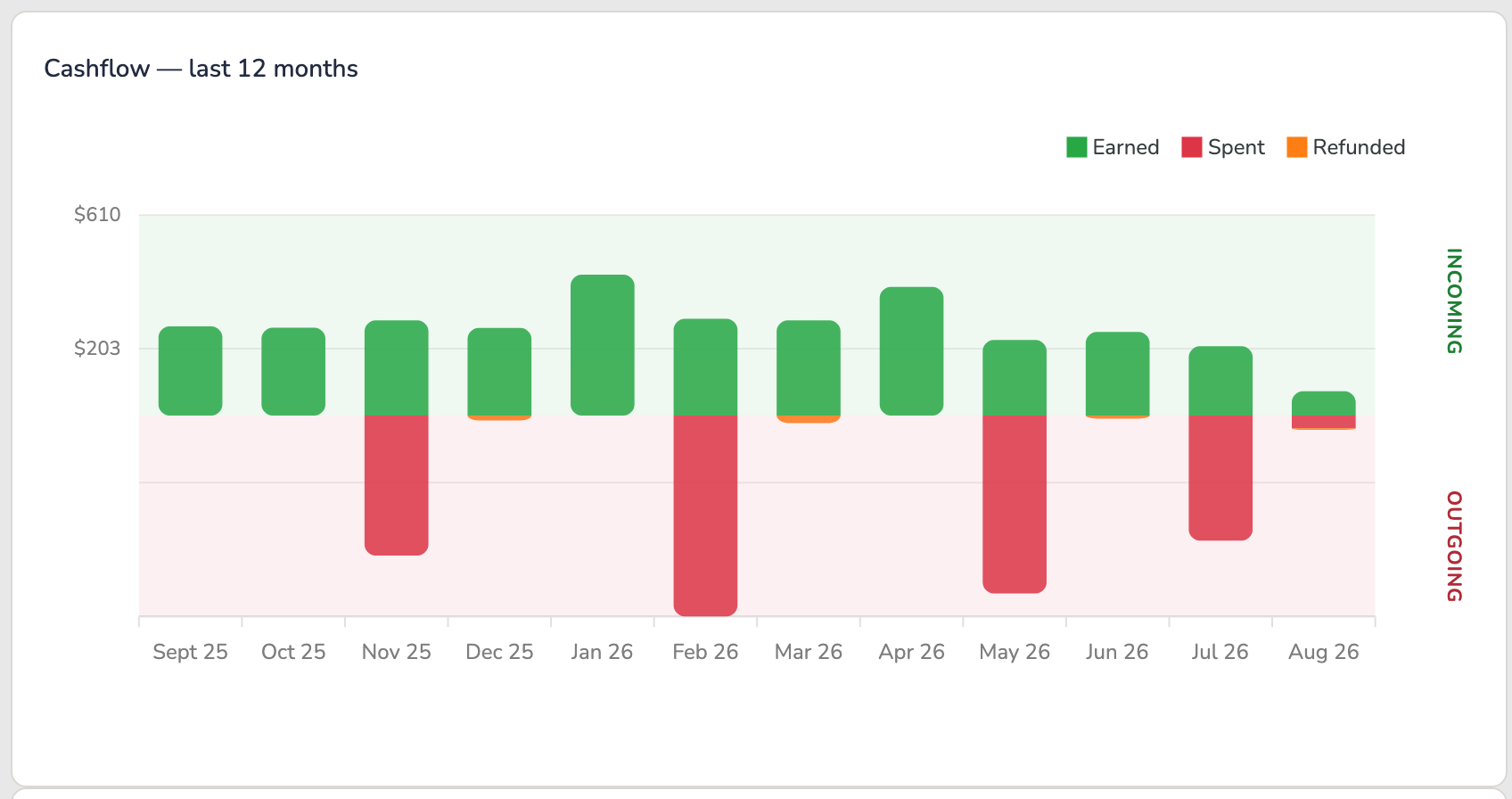Click the "Mar 26" axis label
The height and width of the screenshot is (799, 1512).
tap(809, 652)
